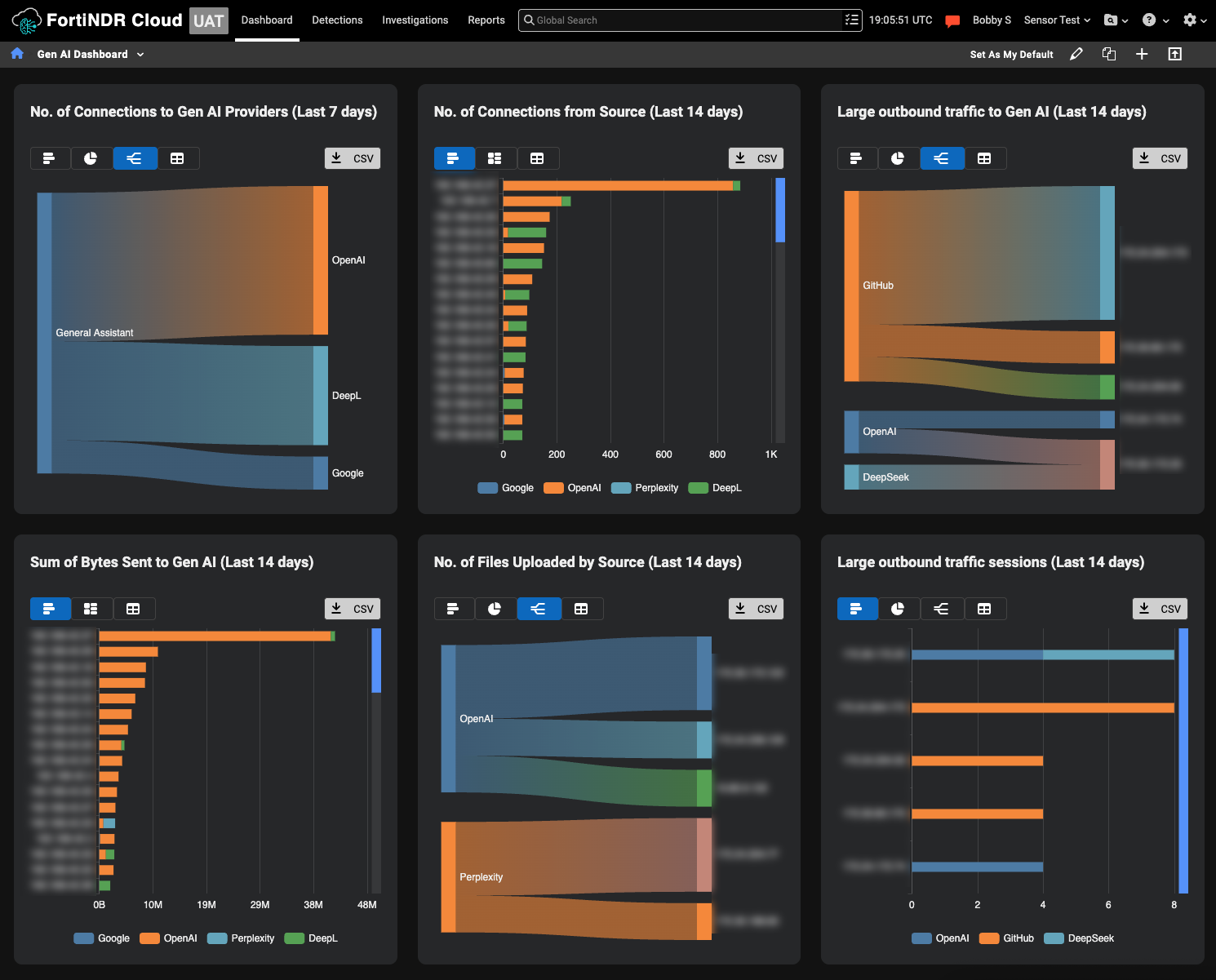This screenshot has height=980, width=1216.
Task: Expand the Gen AI Dashboard dropdown
Action: (140, 55)
